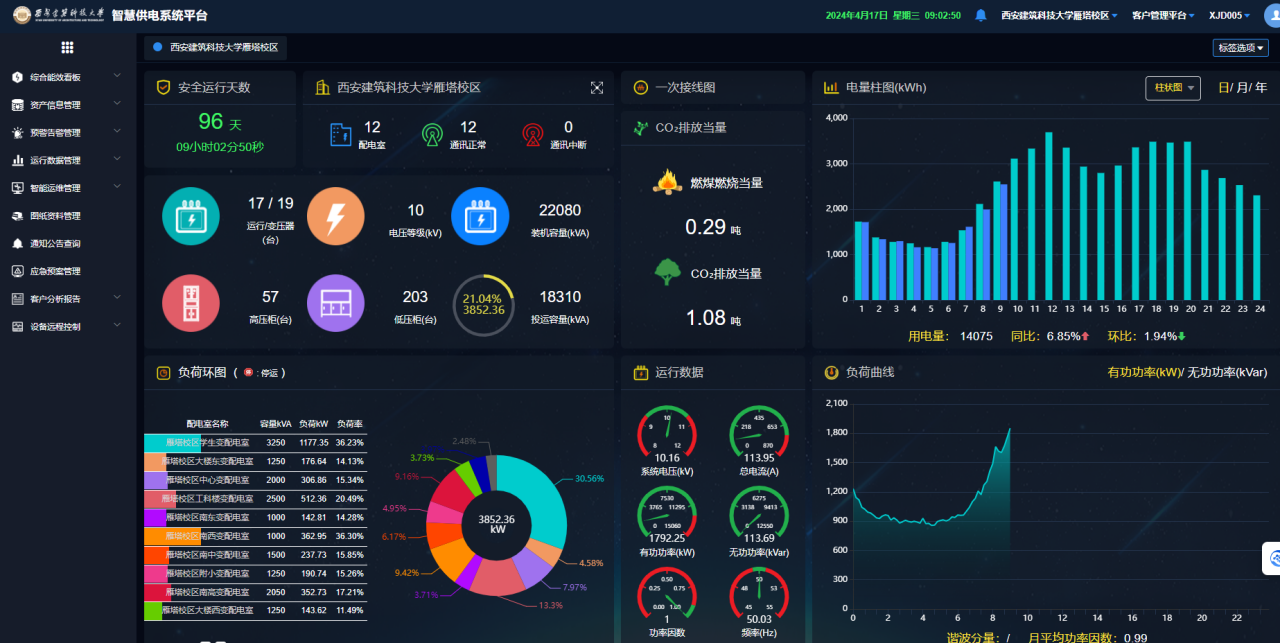This screenshot has width=1280, height=643.
Task: Open the 柱状图 chart type dropdown
Action: pyautogui.click(x=1173, y=88)
